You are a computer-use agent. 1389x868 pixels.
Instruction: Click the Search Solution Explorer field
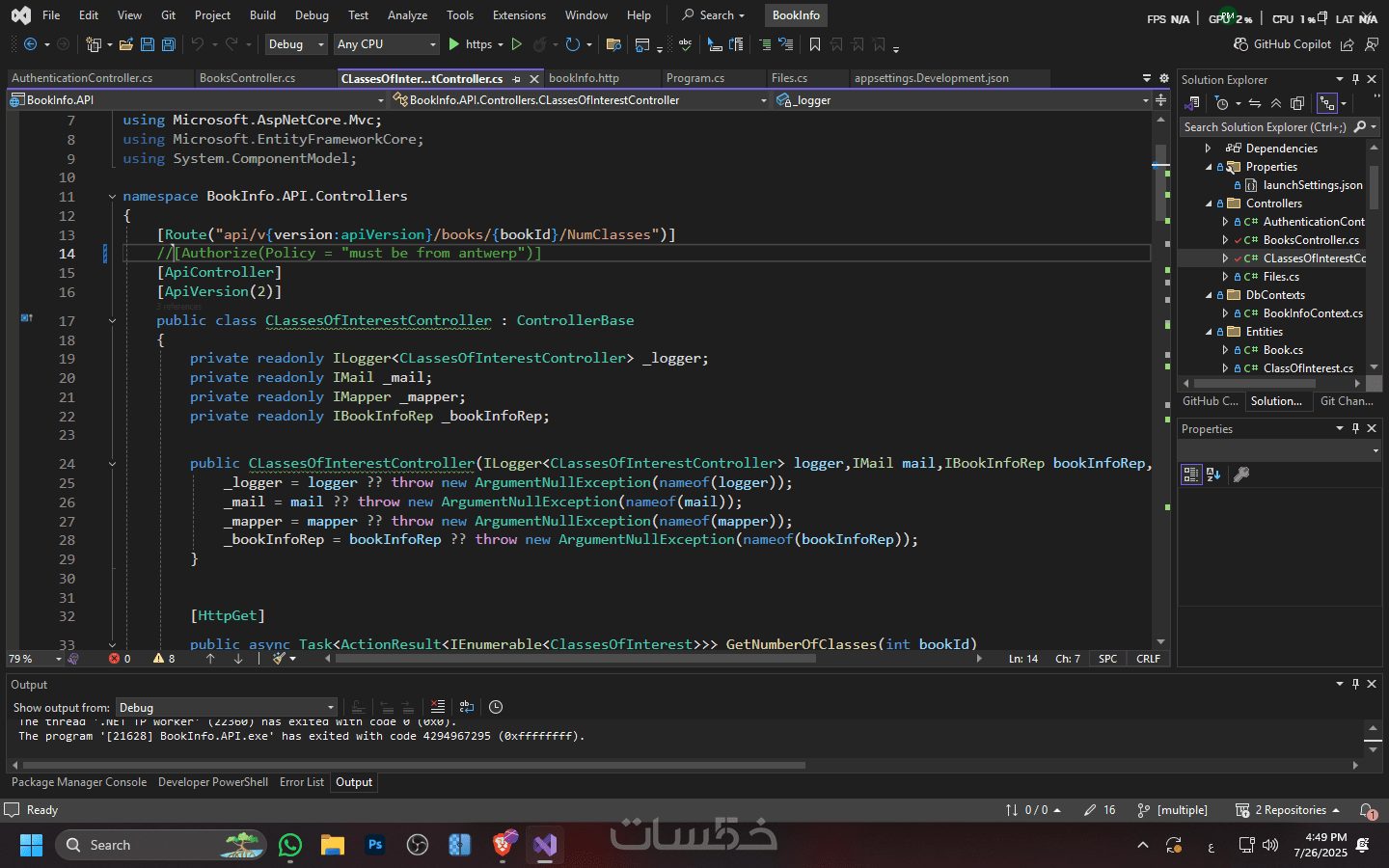click(x=1264, y=127)
